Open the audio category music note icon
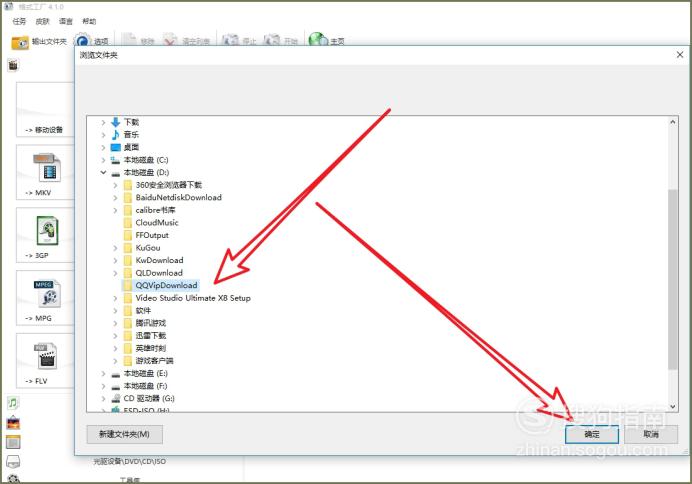This screenshot has width=692, height=484. 13,402
